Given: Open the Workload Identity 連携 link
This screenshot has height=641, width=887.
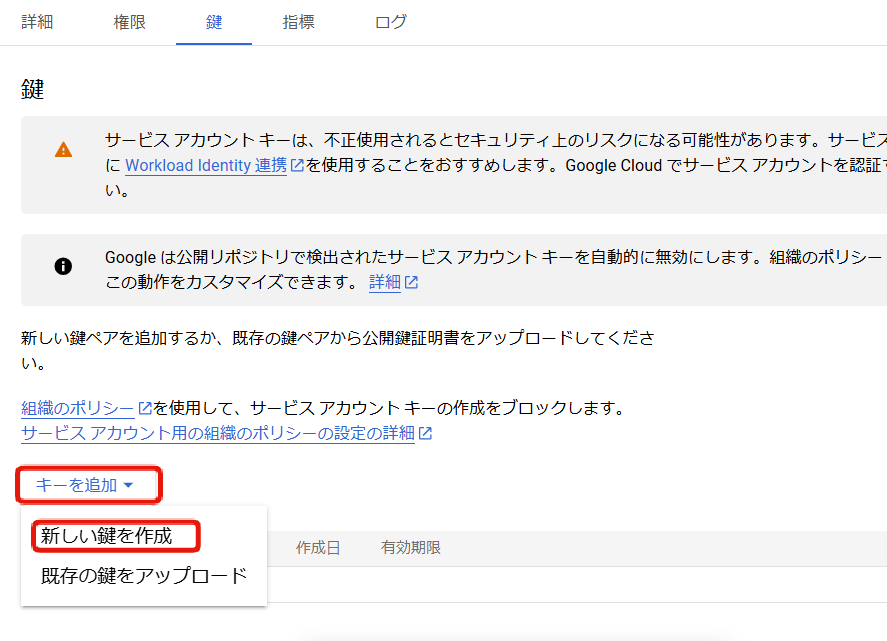Looking at the screenshot, I should pos(206,165).
